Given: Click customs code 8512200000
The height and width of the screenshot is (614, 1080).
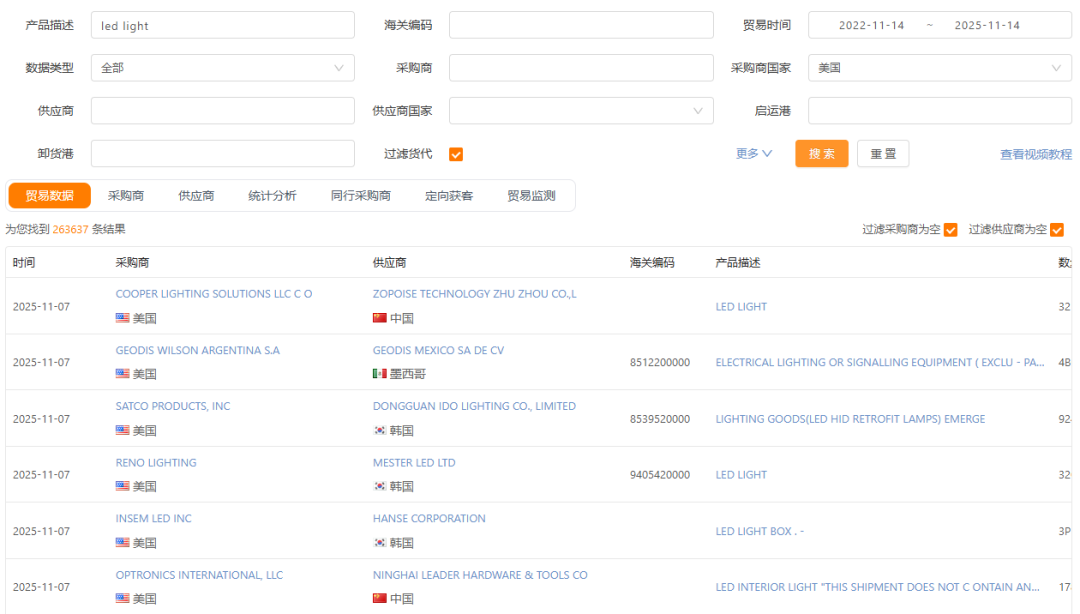Looking at the screenshot, I should 660,362.
